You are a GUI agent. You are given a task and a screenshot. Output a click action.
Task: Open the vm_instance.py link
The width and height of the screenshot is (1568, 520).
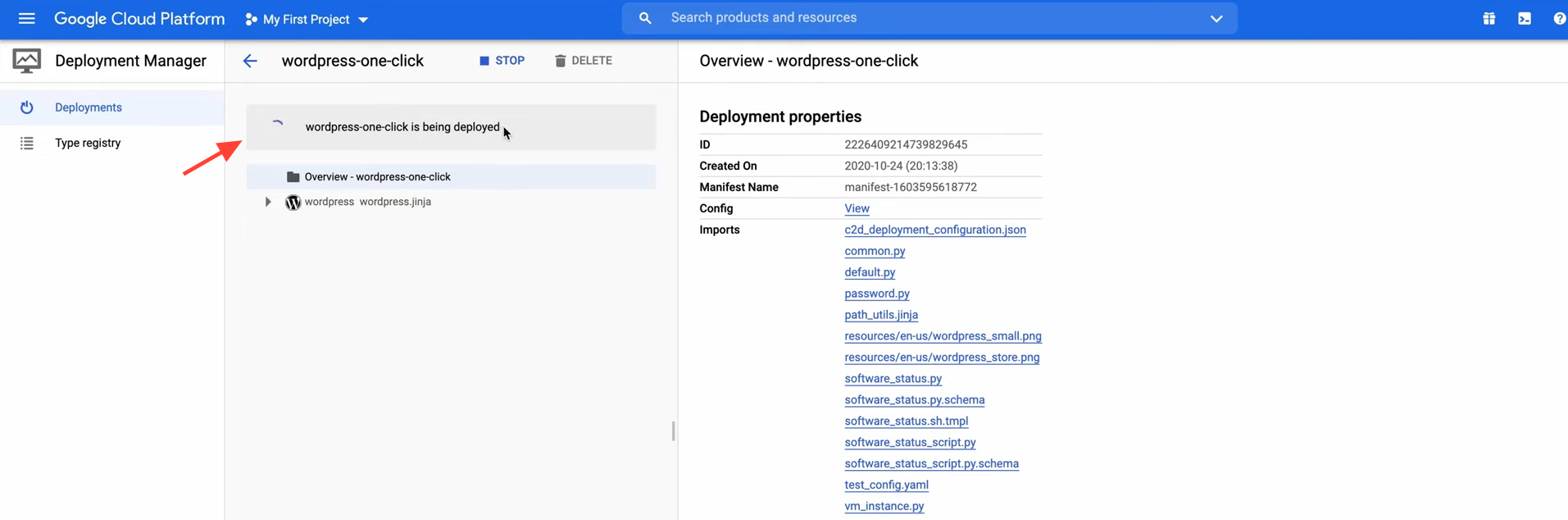pyautogui.click(x=884, y=507)
